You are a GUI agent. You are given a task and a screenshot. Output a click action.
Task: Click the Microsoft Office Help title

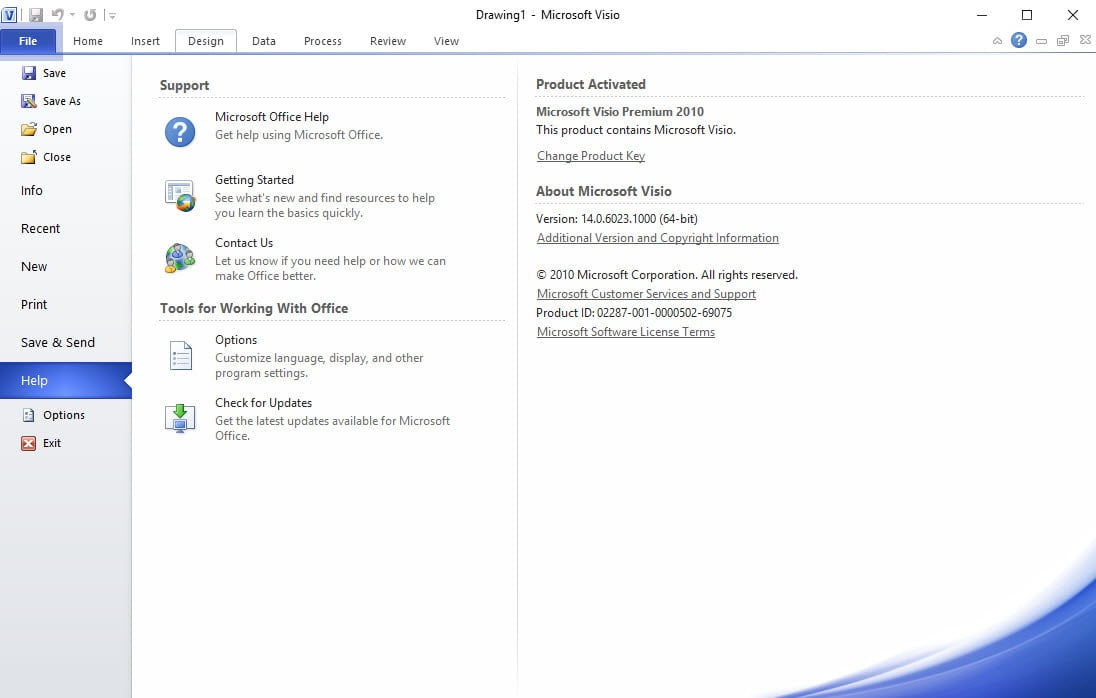pyautogui.click(x=272, y=117)
